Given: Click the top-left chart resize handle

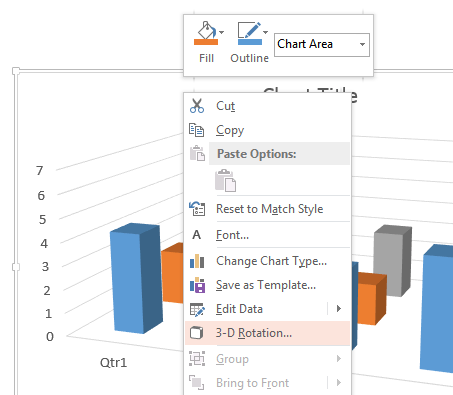Looking at the screenshot, I should tap(16, 71).
